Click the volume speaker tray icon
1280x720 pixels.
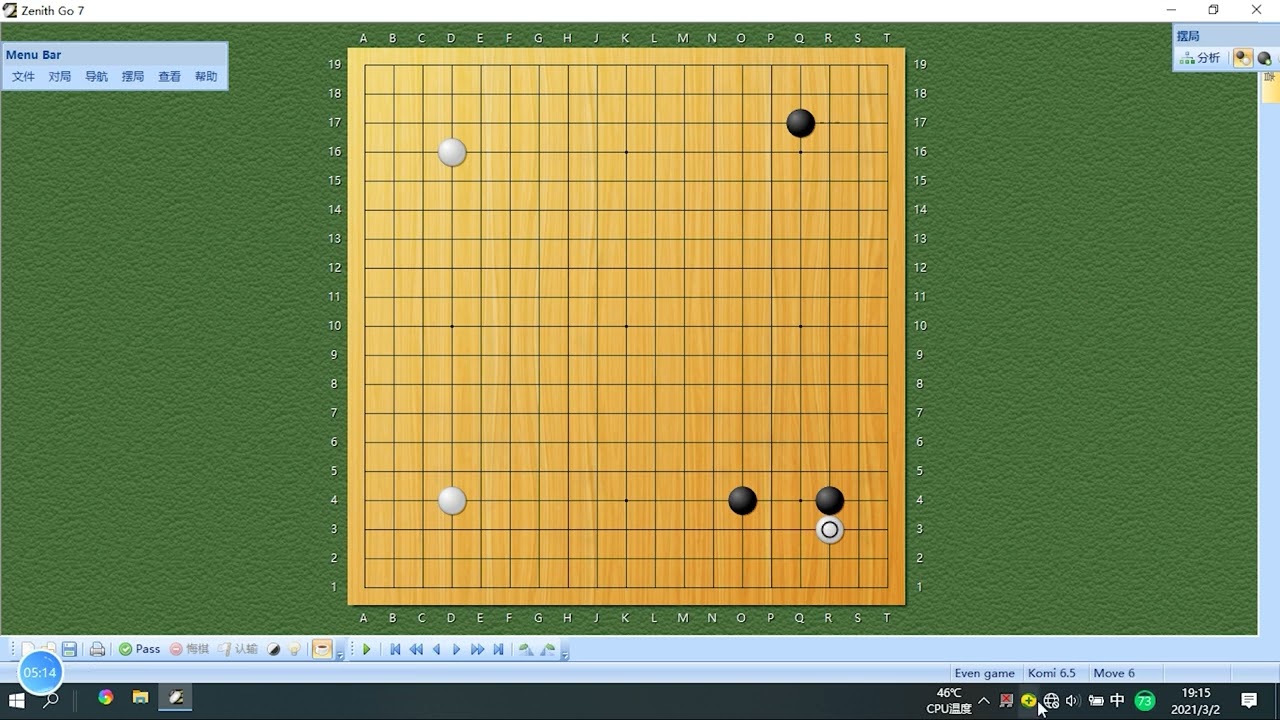(1073, 700)
